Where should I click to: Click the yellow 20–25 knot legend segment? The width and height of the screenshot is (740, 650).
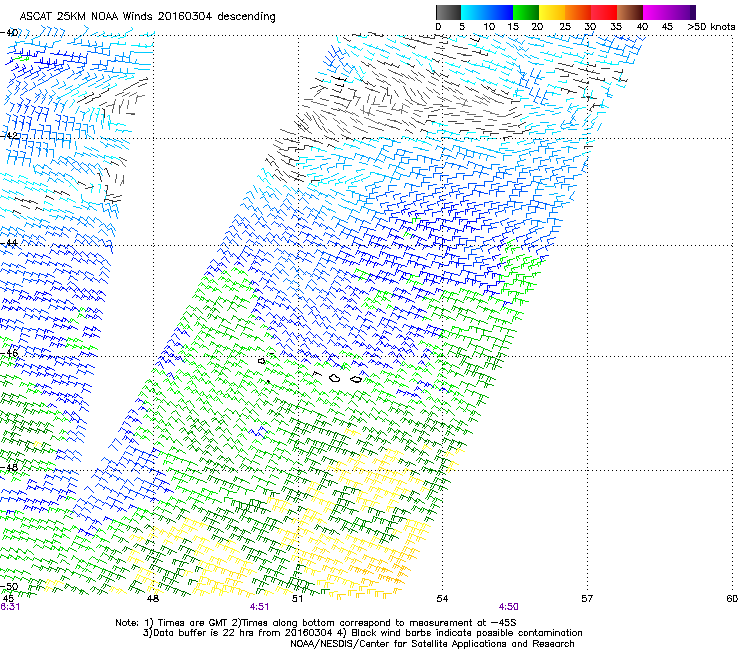pos(552,12)
